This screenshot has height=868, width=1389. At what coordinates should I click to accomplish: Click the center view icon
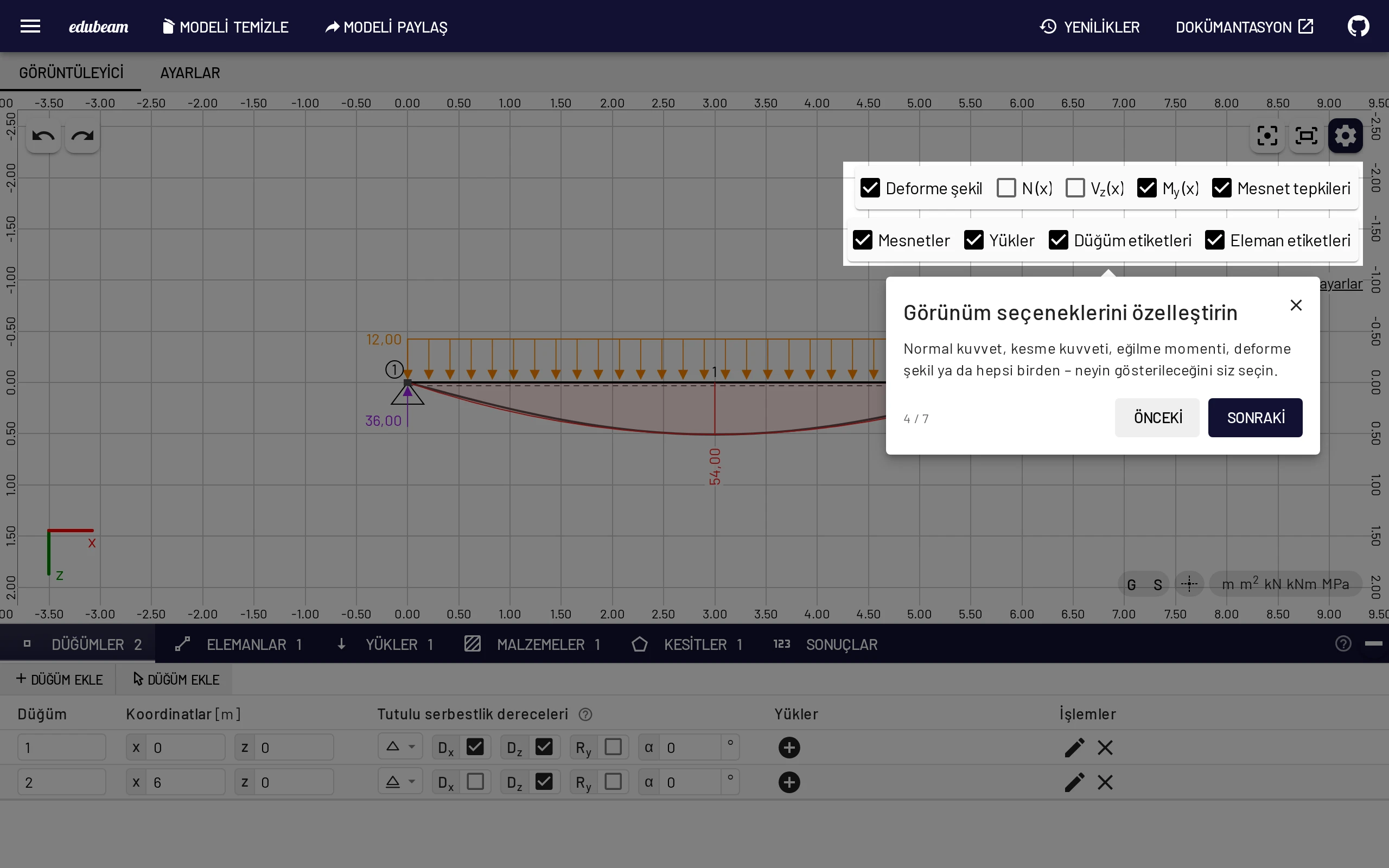pyautogui.click(x=1267, y=136)
